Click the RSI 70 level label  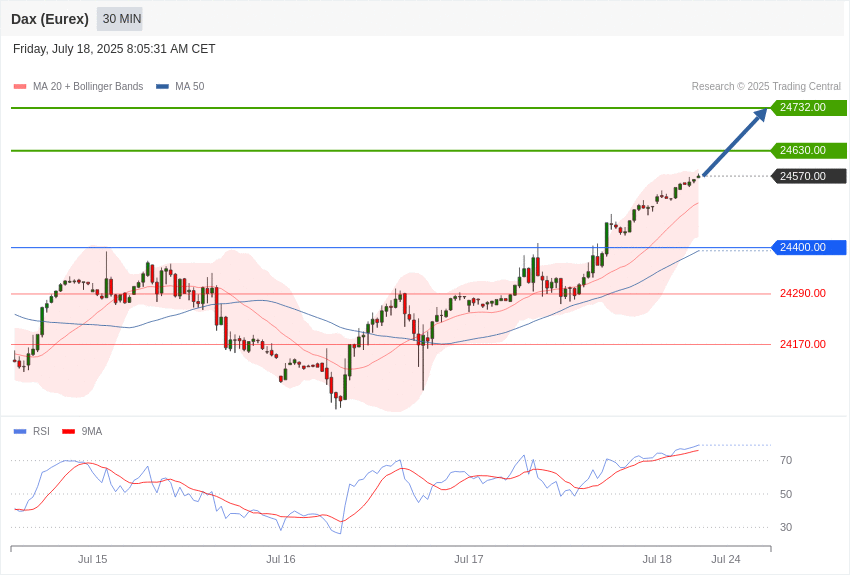[786, 460]
